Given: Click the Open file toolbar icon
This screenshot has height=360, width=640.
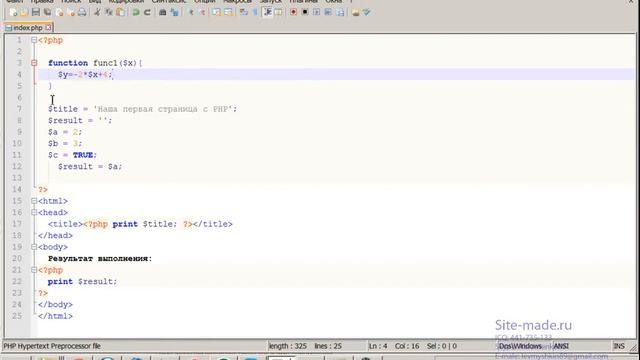Looking at the screenshot, I should 24,12.
